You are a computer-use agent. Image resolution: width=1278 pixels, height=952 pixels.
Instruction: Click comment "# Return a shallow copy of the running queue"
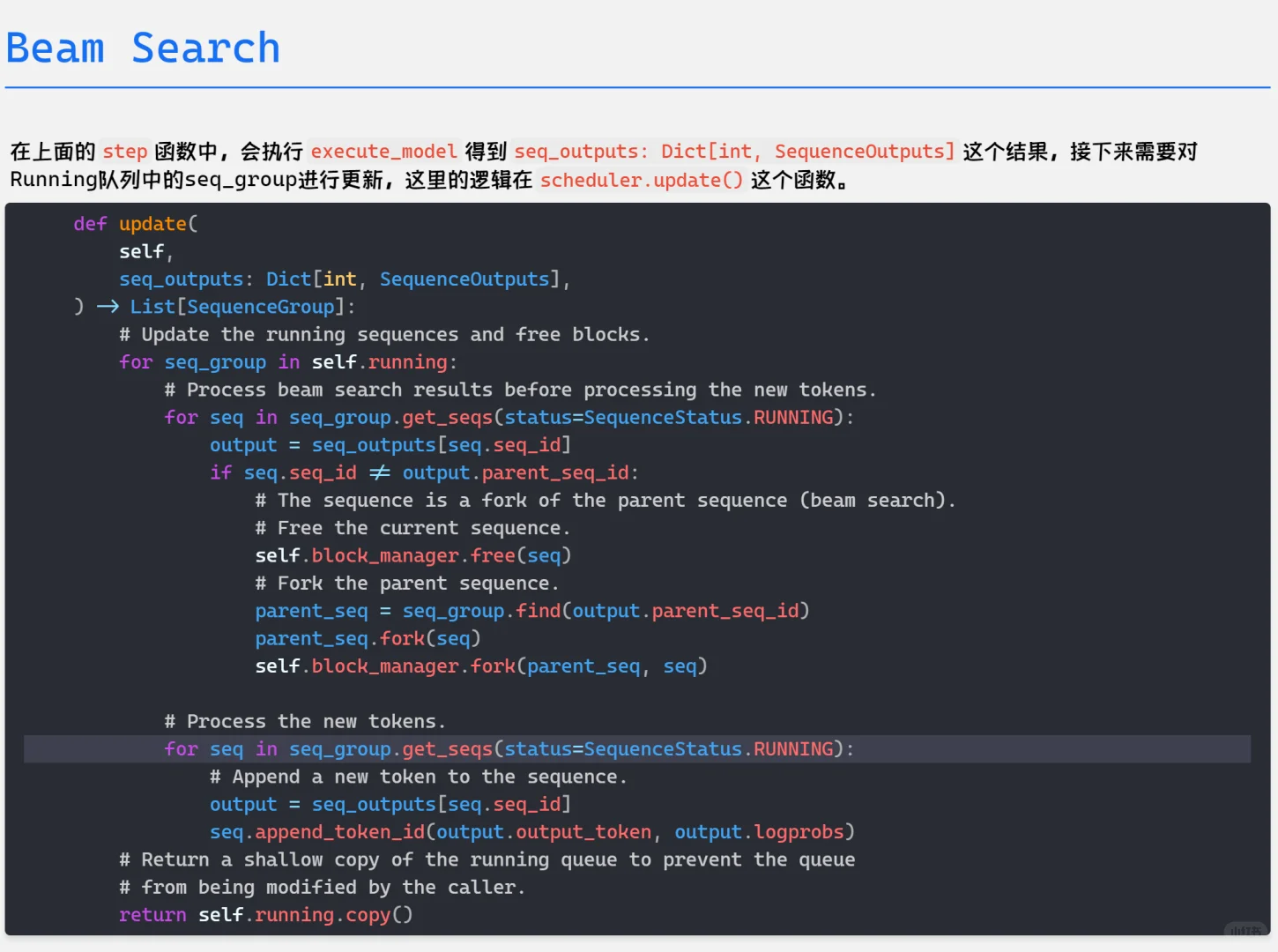tap(487, 860)
